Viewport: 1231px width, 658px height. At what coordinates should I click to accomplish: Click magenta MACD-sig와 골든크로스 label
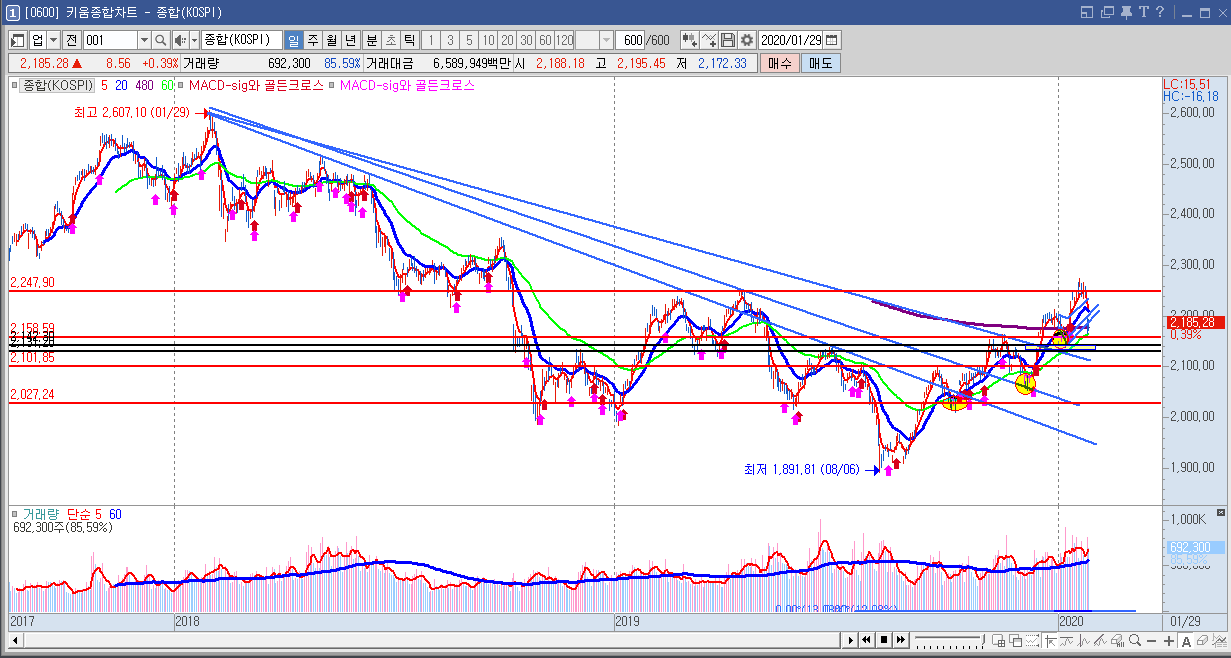click(407, 86)
